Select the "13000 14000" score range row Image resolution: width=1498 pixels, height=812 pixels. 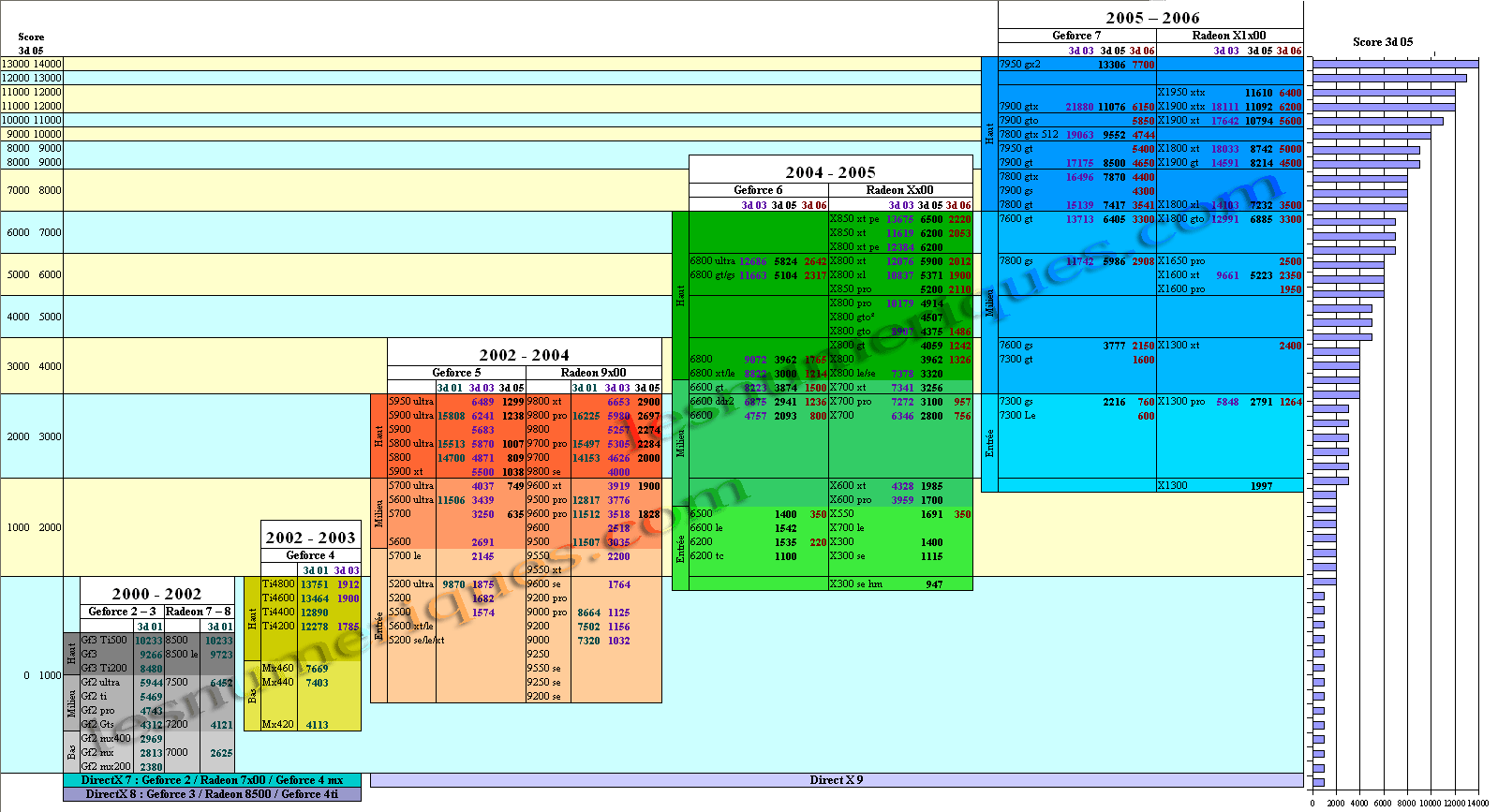pos(31,64)
